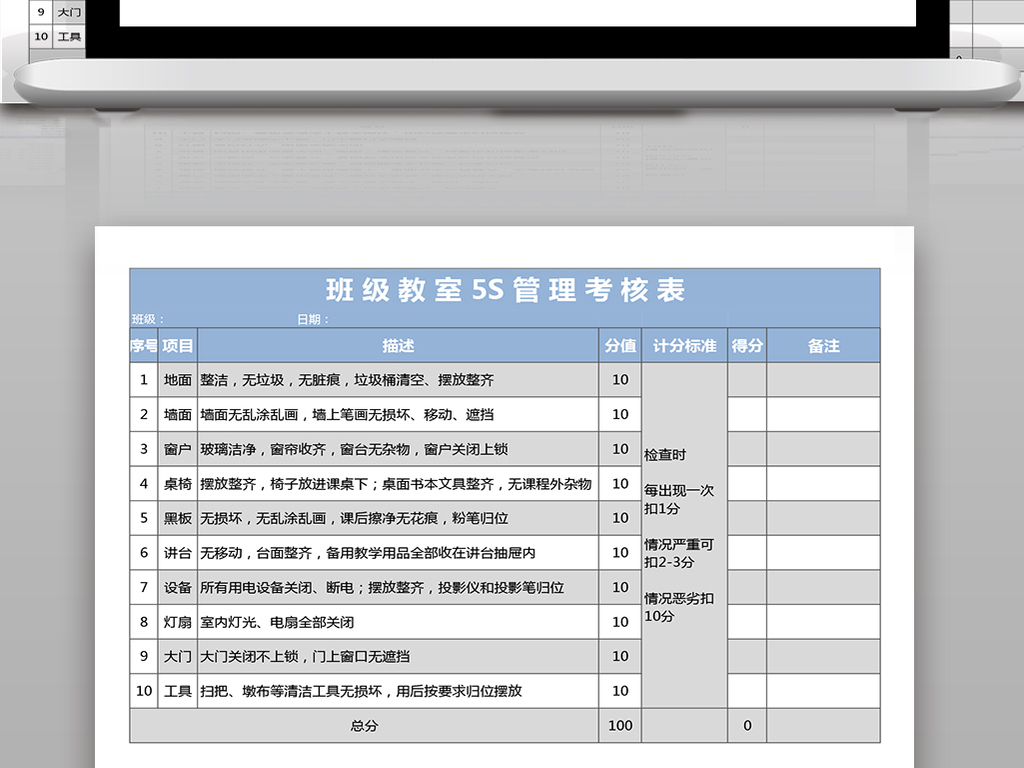Select the 项目 cell labeled 黑板
This screenshot has width=1024, height=768.
(177, 518)
